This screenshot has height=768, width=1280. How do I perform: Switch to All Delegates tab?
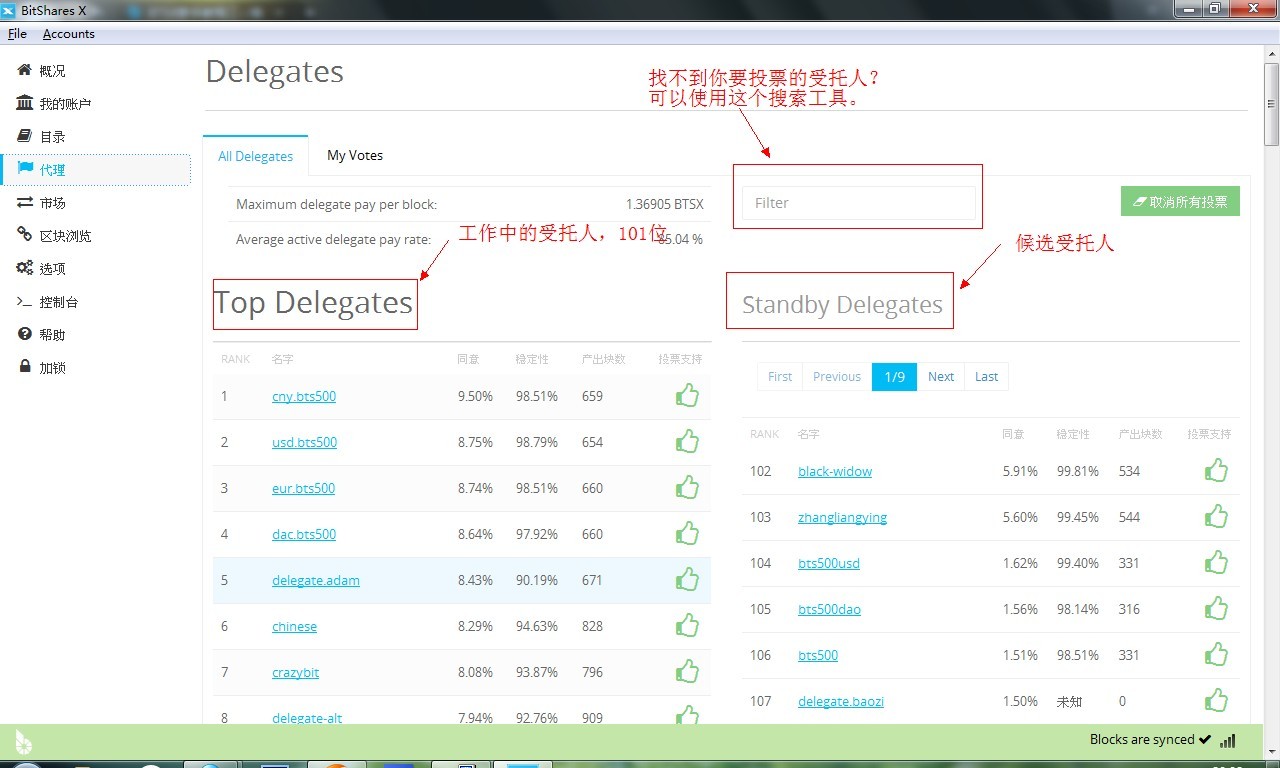[256, 156]
